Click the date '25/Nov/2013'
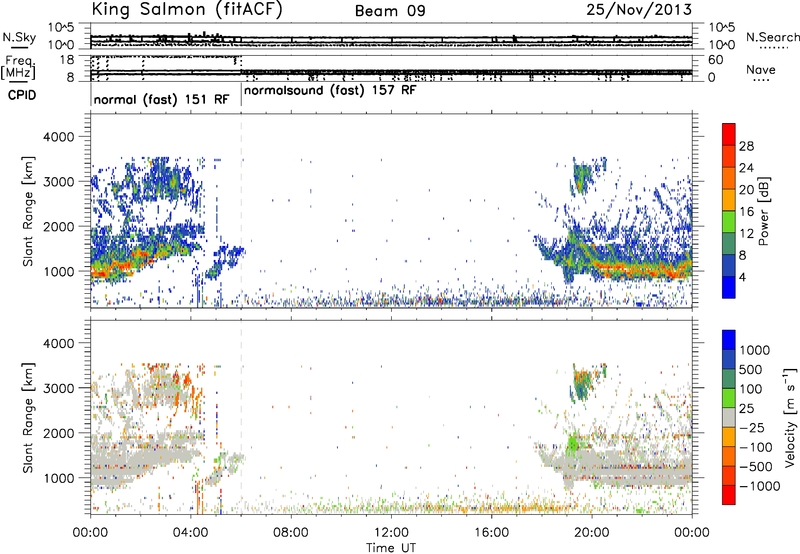Screen dimensions: 800x554 [639, 10]
